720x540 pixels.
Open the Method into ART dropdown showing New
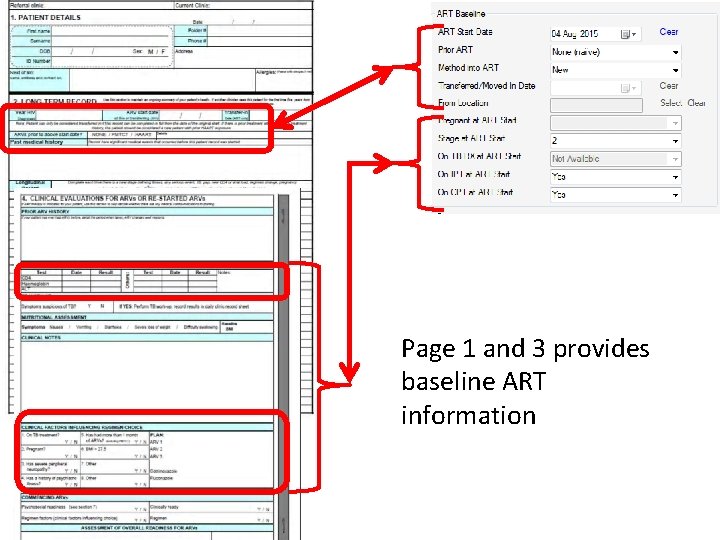click(615, 70)
